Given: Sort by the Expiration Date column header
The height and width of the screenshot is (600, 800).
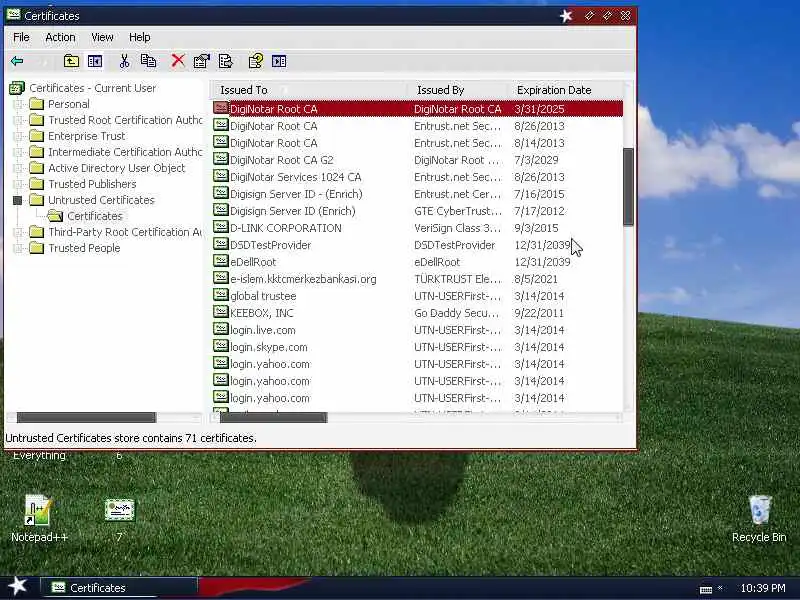Looking at the screenshot, I should click(x=565, y=90).
